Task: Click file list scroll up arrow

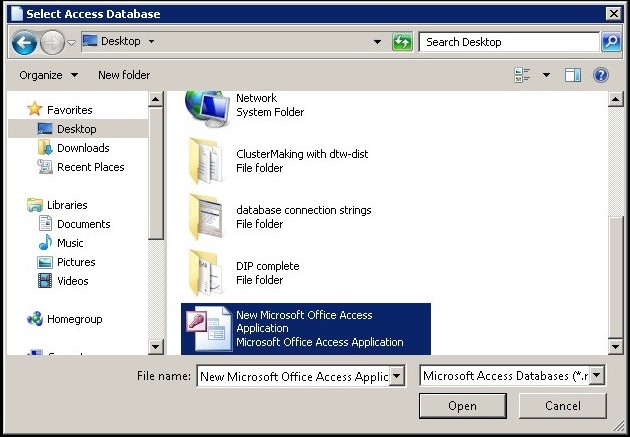Action: [x=616, y=99]
